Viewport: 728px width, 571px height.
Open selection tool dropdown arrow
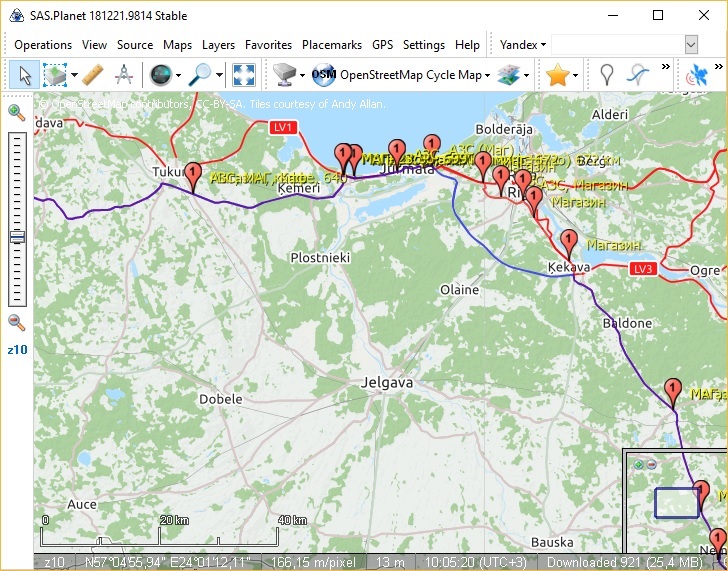[74, 75]
